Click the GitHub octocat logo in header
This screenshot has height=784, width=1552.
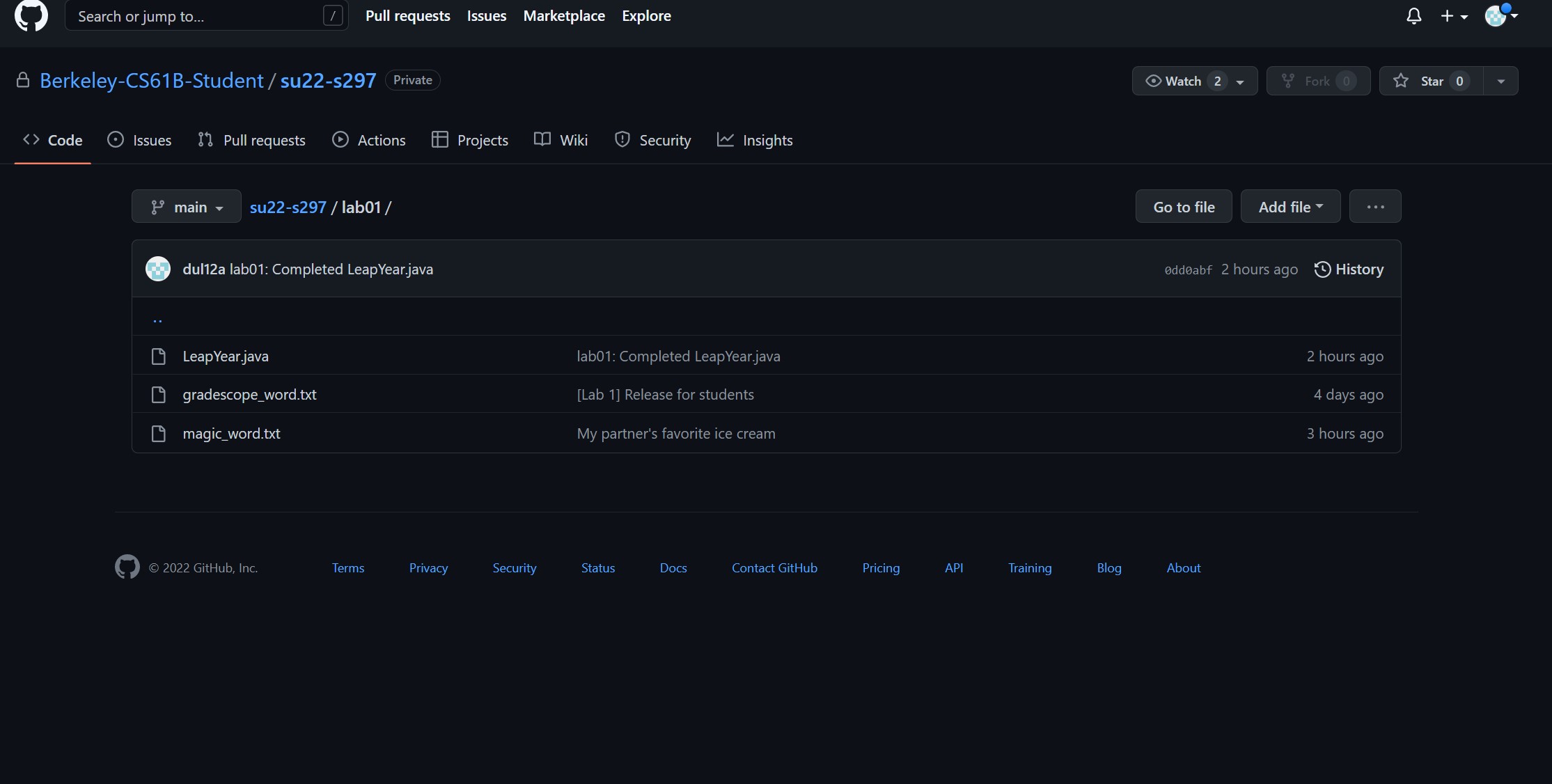click(x=31, y=15)
